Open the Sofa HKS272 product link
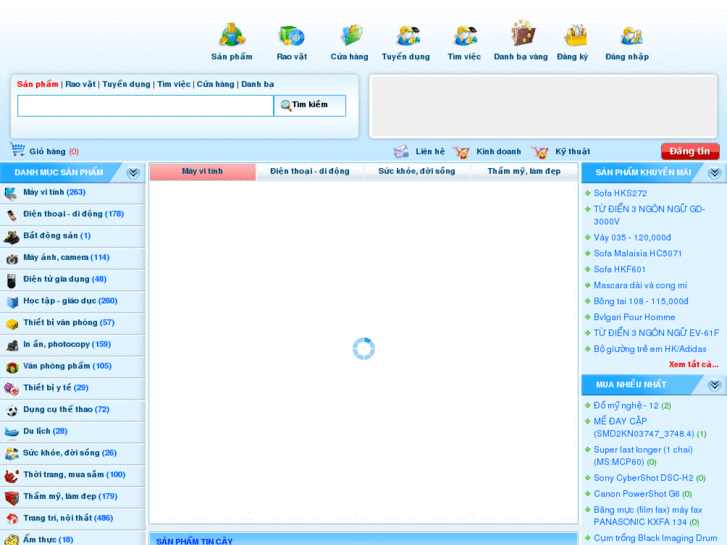 (620, 193)
